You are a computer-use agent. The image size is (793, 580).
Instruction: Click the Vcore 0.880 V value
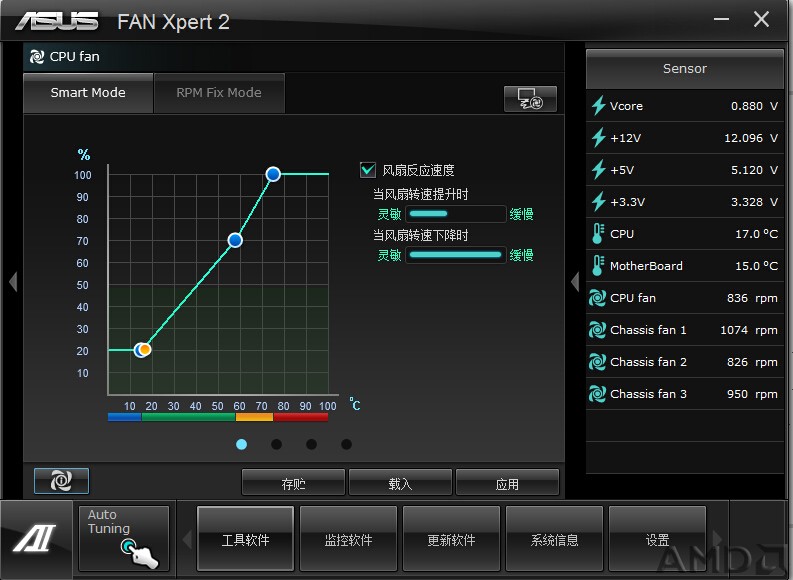754,106
